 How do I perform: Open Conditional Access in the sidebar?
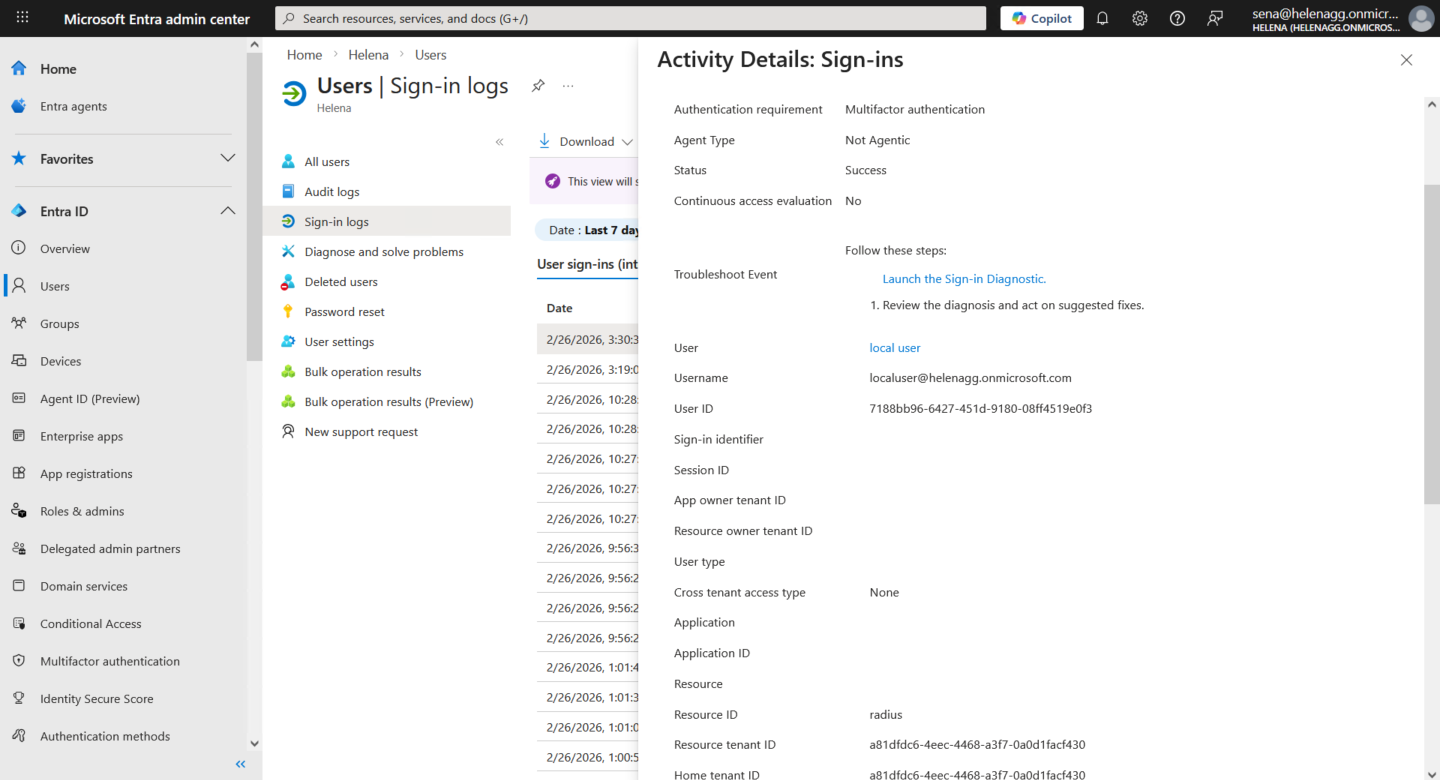pyautogui.click(x=90, y=624)
